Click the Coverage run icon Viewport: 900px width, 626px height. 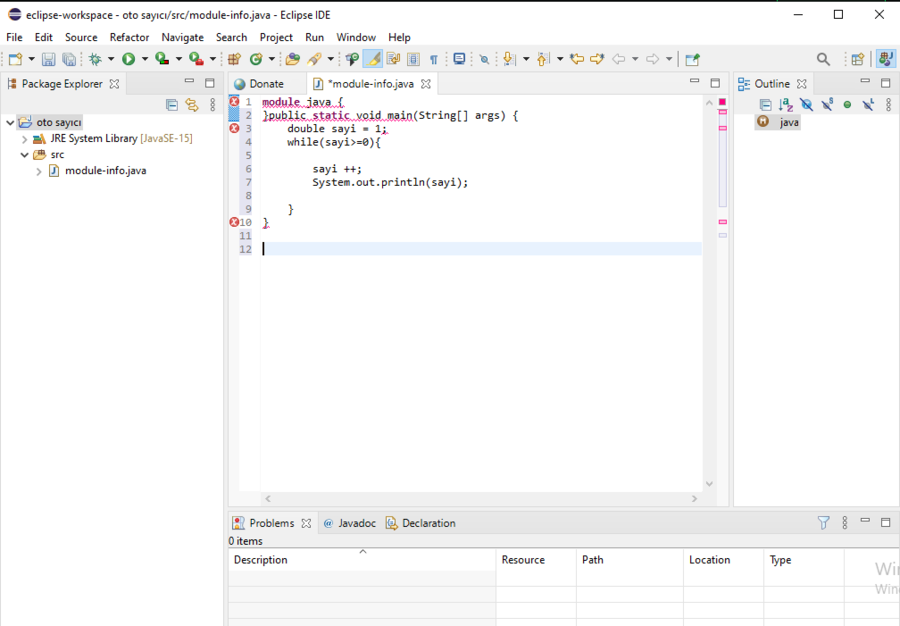click(162, 59)
